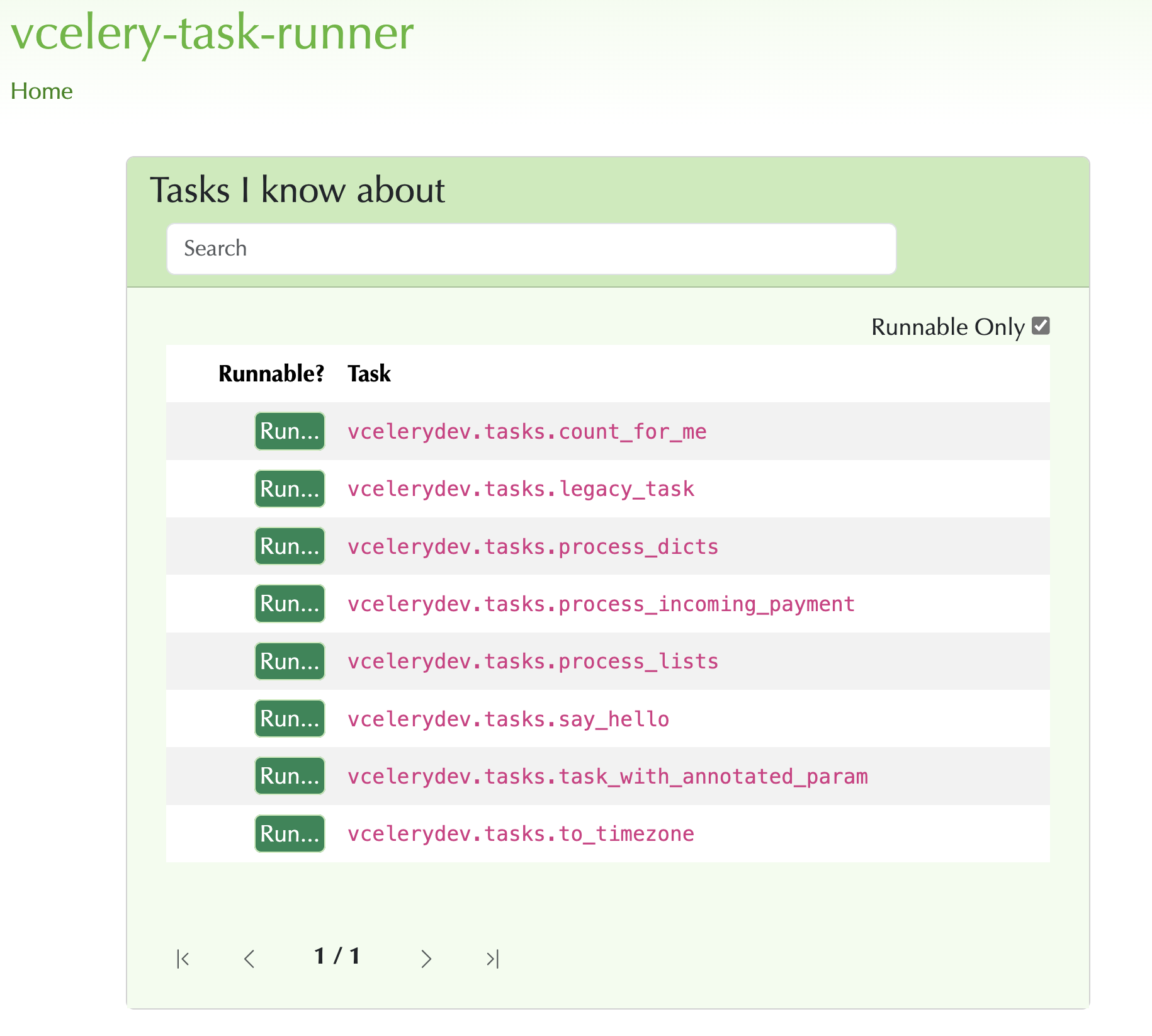Click the previous page chevron
1152x1036 pixels.
[x=249, y=959]
